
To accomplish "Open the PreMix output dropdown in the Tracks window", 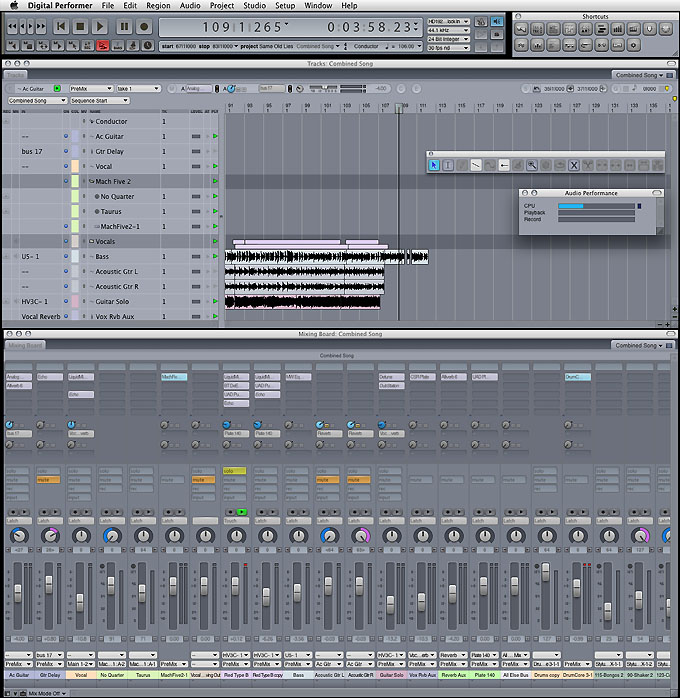I will (x=91, y=89).
